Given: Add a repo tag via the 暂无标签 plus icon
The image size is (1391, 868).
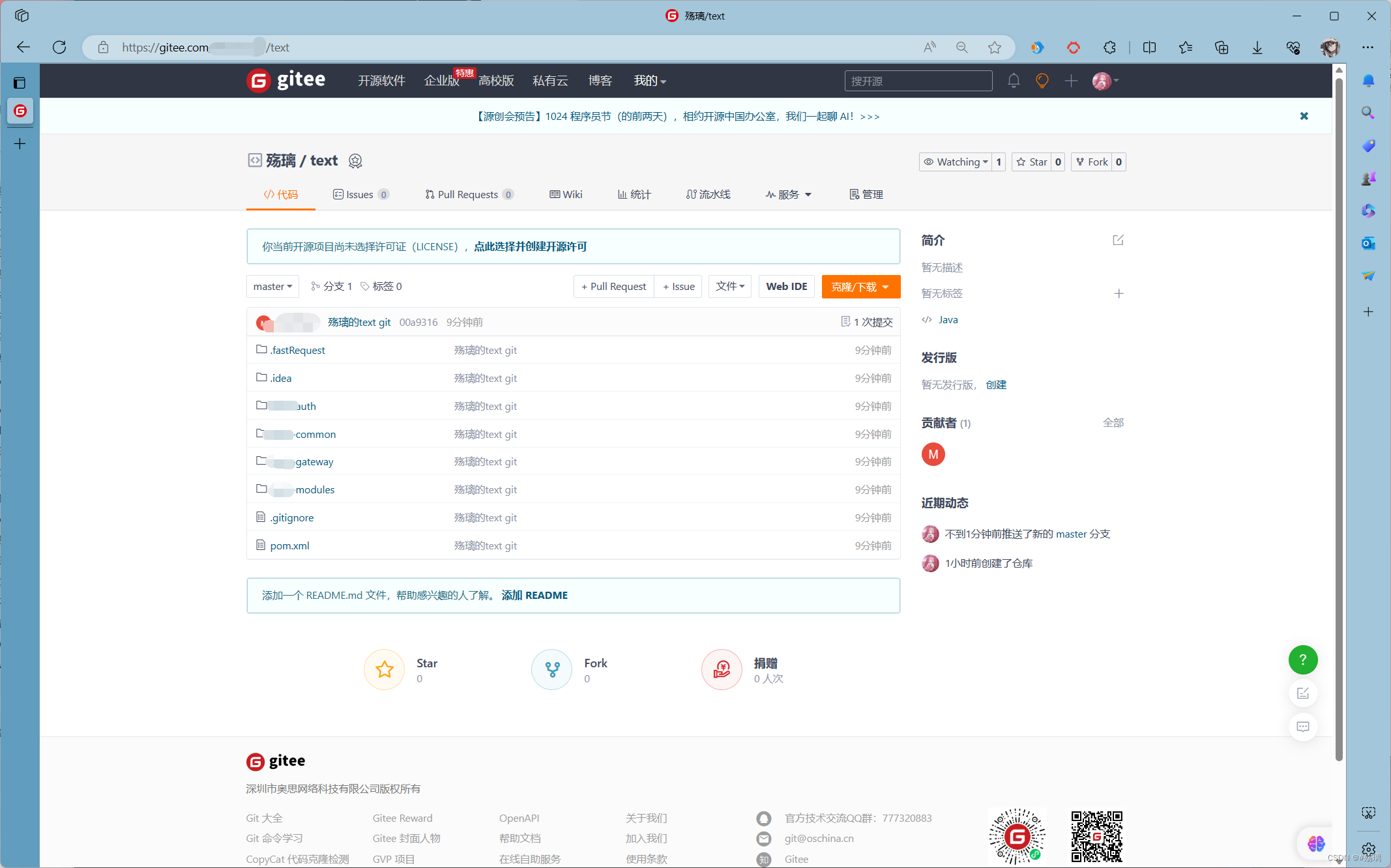Looking at the screenshot, I should pos(1119,293).
